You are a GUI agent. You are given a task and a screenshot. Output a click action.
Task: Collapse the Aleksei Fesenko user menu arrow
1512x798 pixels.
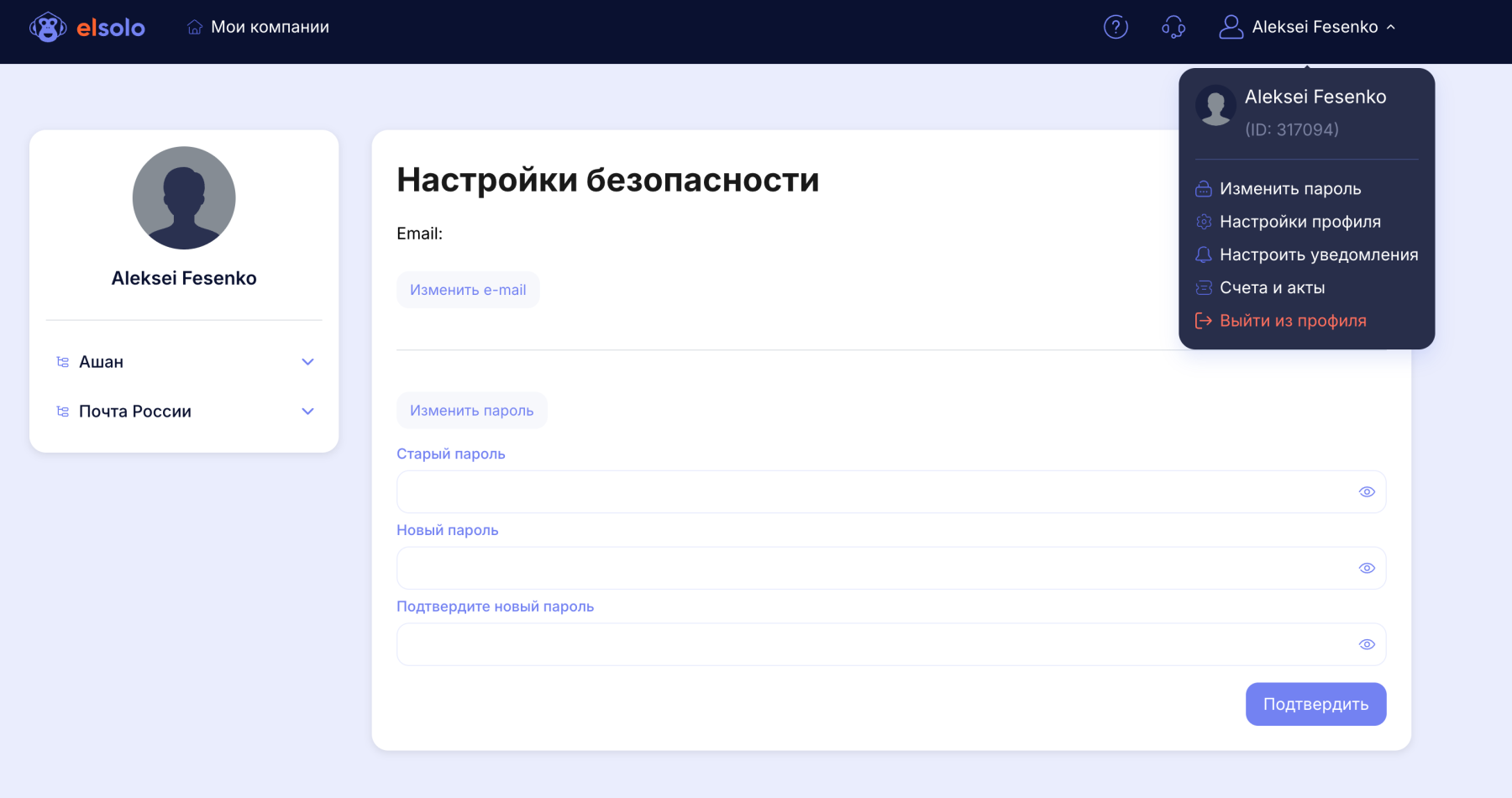1391,27
